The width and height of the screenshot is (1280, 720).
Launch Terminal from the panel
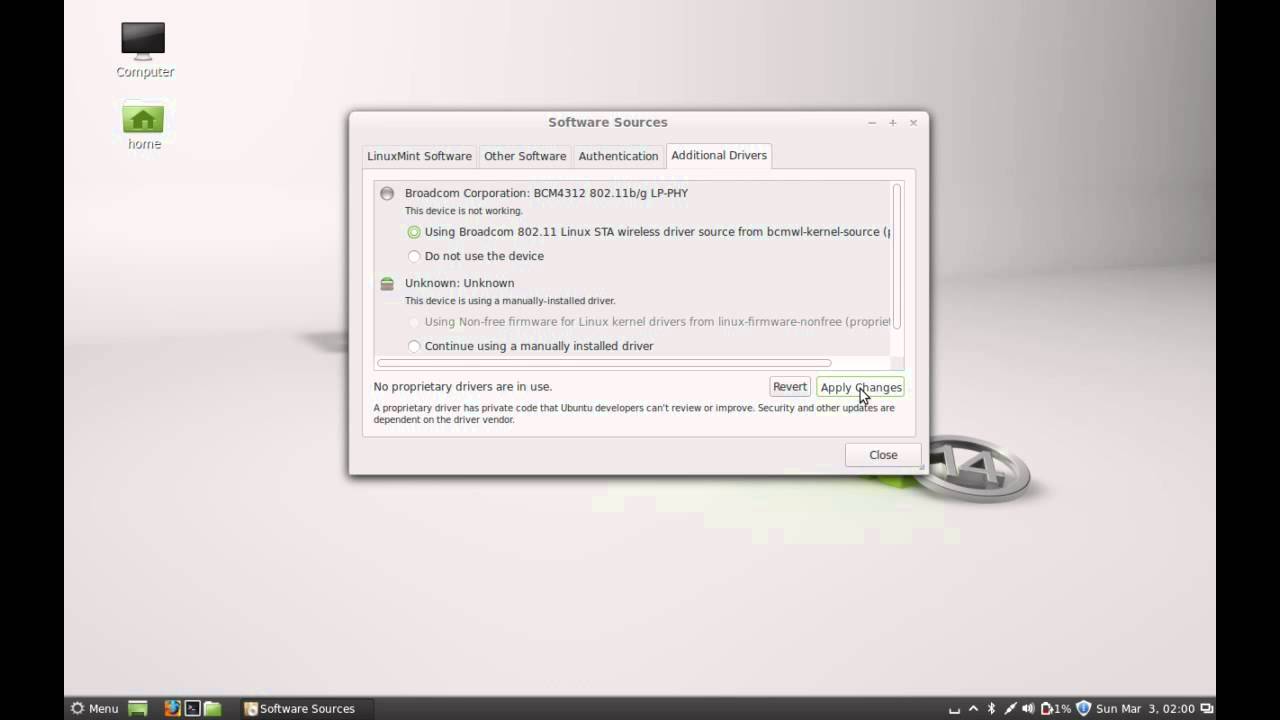click(193, 708)
